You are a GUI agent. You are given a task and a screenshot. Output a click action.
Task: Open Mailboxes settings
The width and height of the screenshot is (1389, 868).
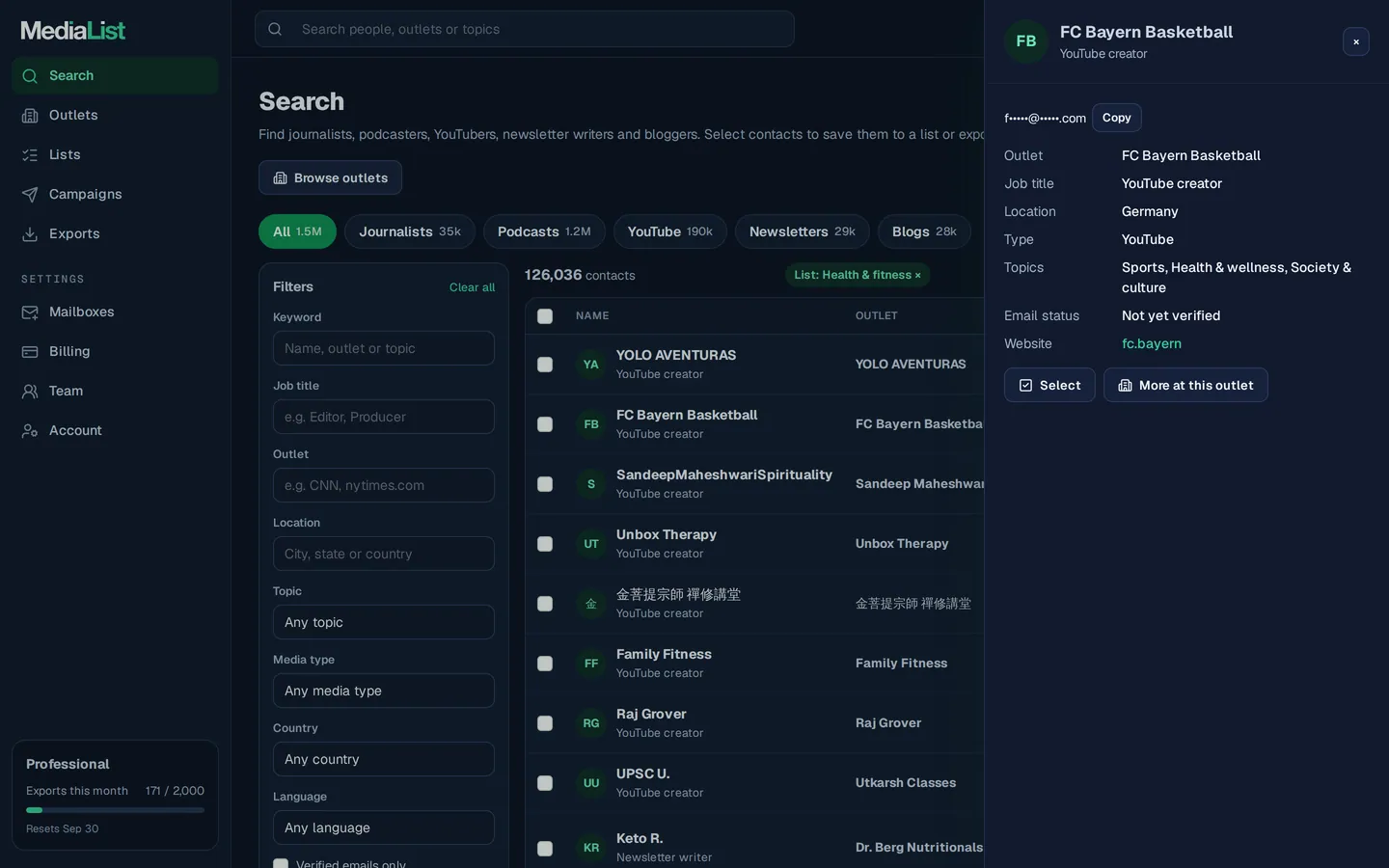point(115,312)
